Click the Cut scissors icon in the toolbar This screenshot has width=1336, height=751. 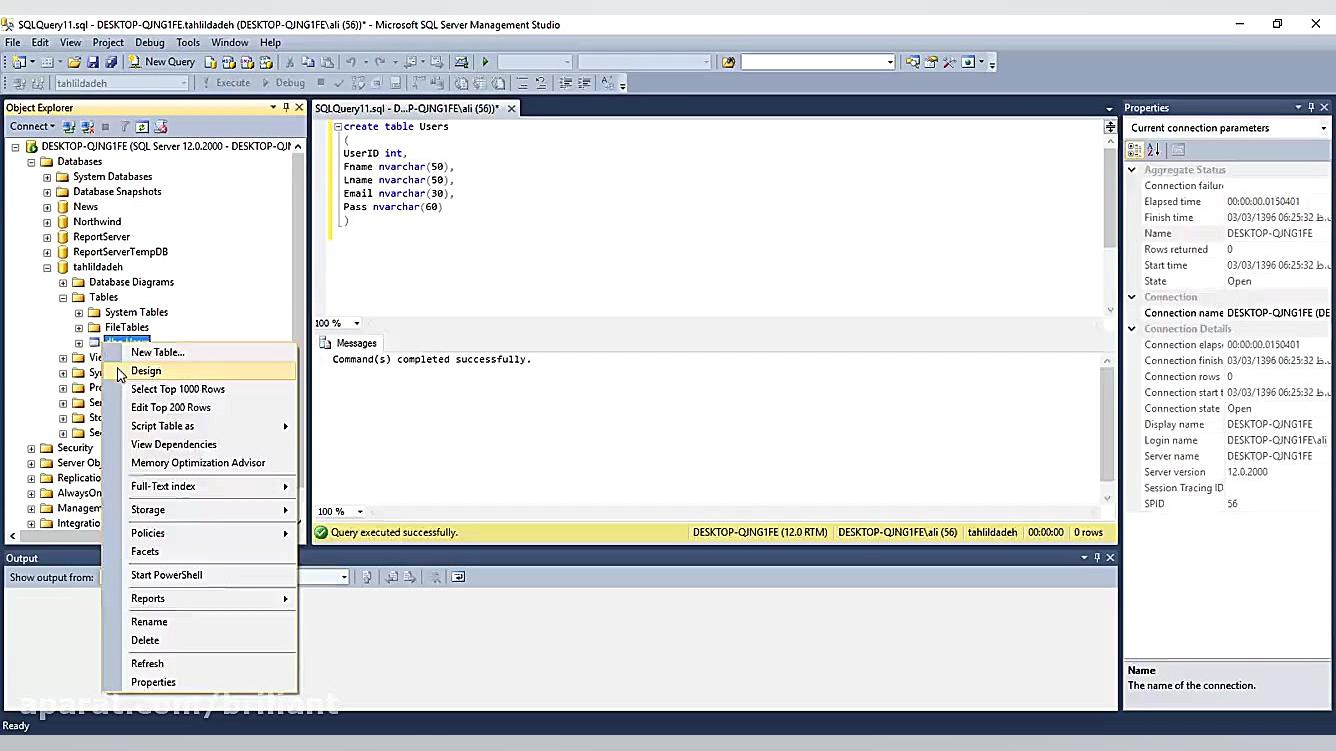pyautogui.click(x=290, y=62)
